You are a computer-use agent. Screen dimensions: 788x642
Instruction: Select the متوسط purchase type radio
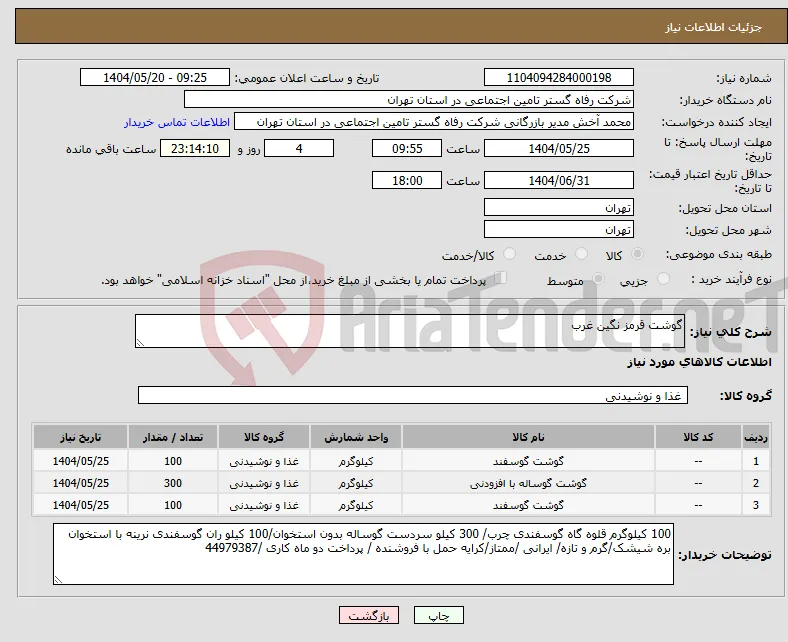[598, 279]
